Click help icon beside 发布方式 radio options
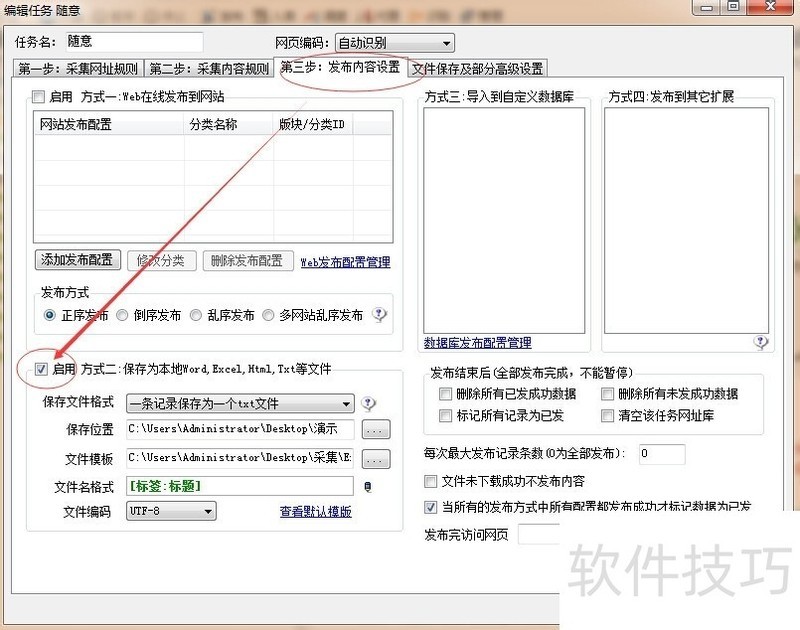800x630 pixels. (x=380, y=314)
